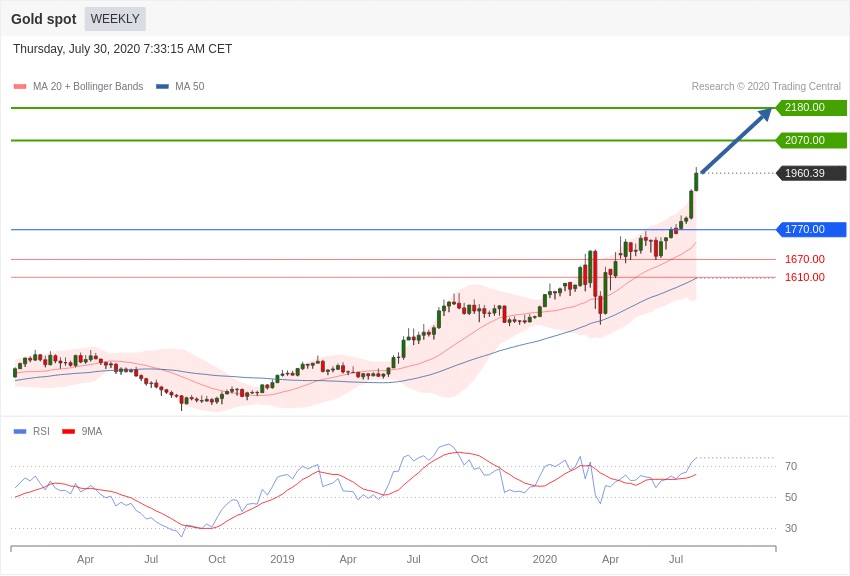The width and height of the screenshot is (850, 576).
Task: Select the MA 50 legend label
Action: (x=190, y=86)
